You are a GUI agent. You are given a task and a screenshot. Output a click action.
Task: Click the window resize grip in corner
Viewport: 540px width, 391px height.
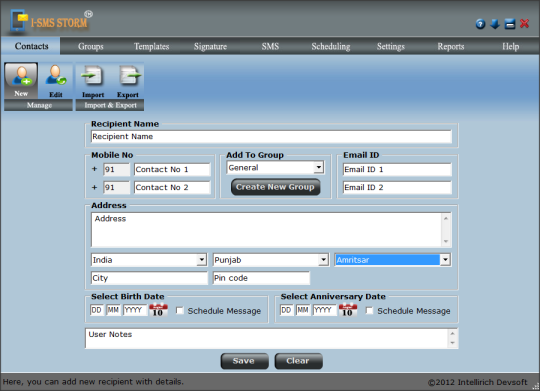pyautogui.click(x=536, y=387)
